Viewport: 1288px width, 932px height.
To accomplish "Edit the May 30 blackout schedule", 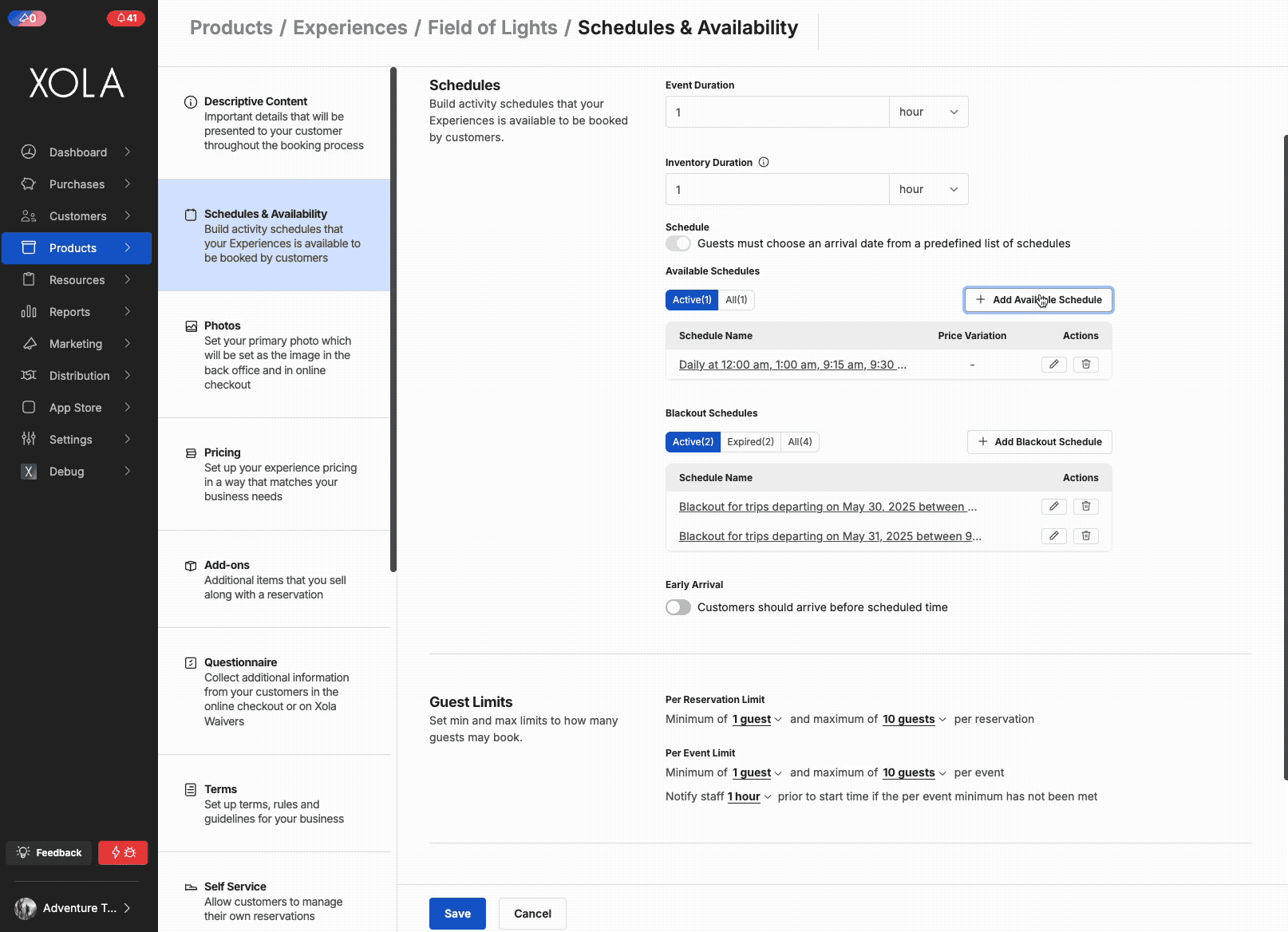I will 1054,507.
